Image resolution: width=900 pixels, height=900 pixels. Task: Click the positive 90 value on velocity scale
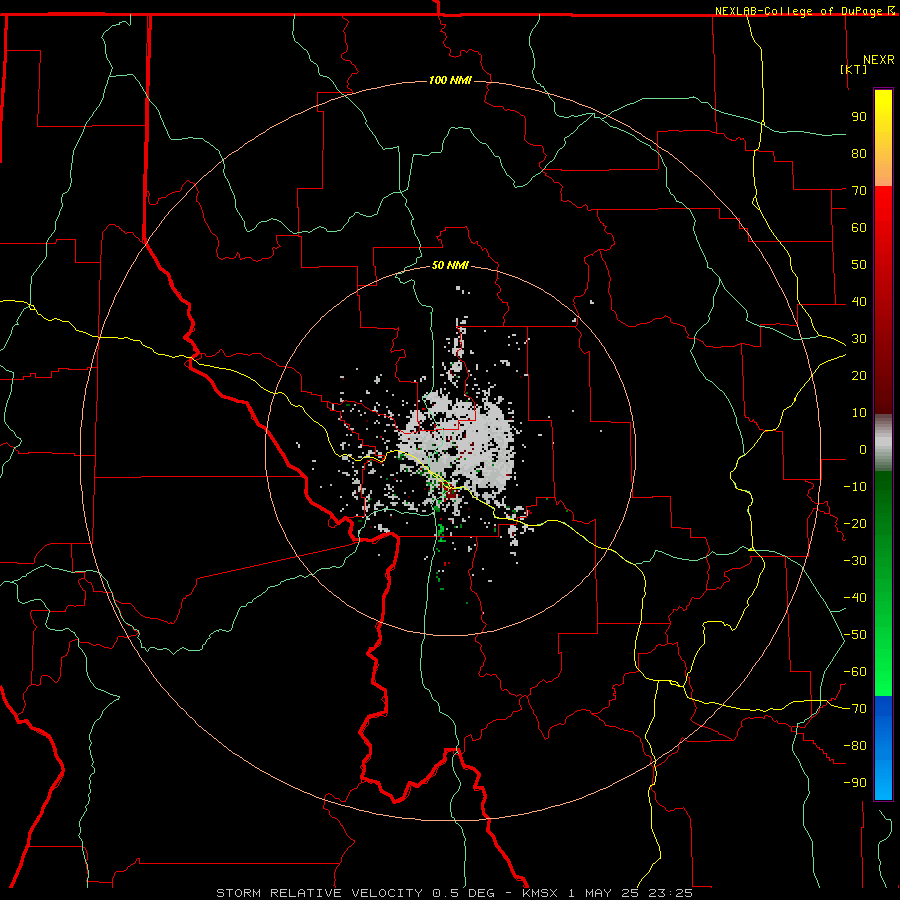[x=859, y=117]
